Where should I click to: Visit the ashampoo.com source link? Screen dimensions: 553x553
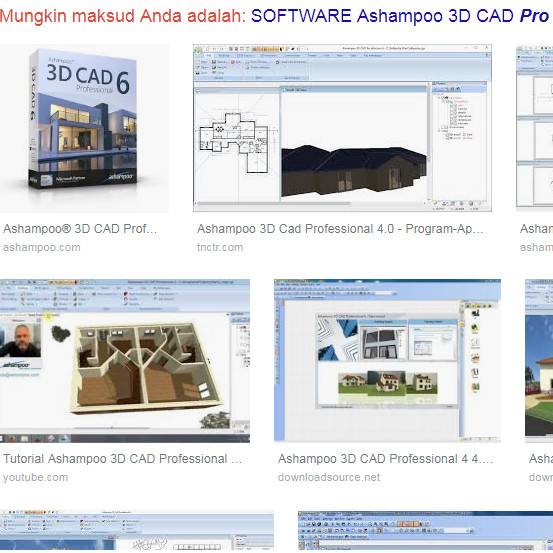(42, 248)
